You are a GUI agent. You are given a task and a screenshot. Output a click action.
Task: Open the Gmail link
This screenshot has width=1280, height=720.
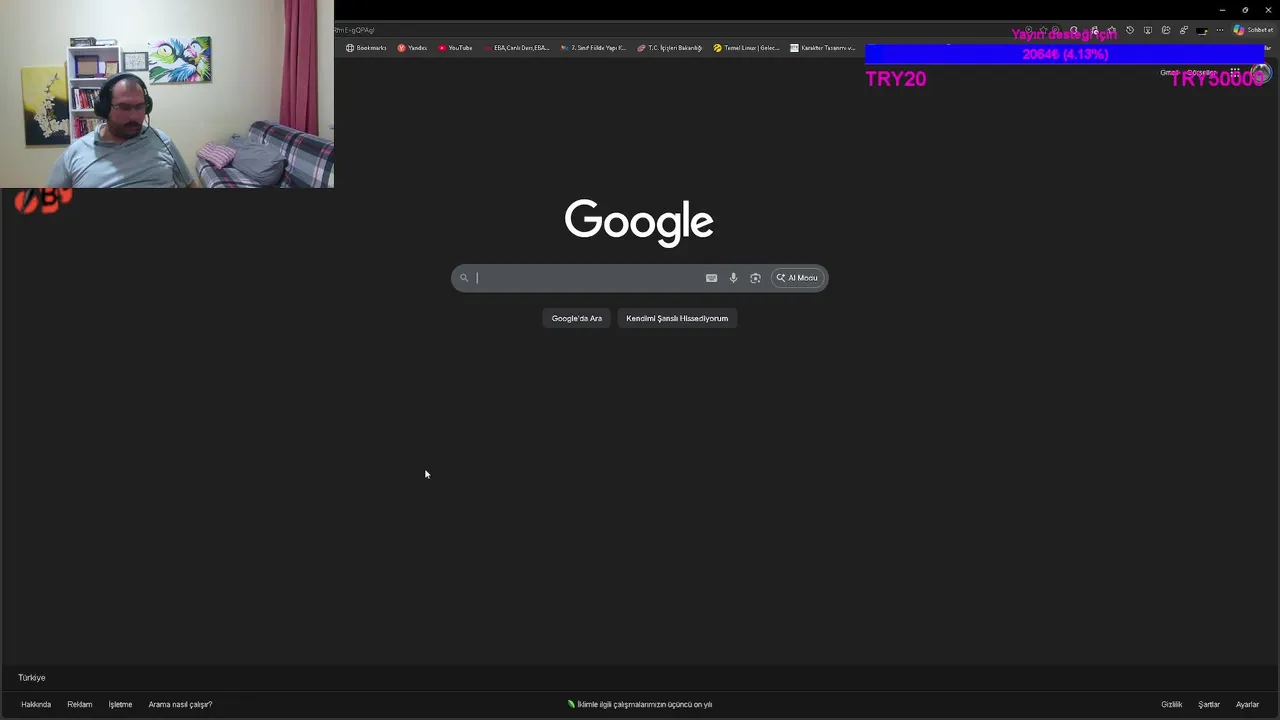(x=1169, y=73)
